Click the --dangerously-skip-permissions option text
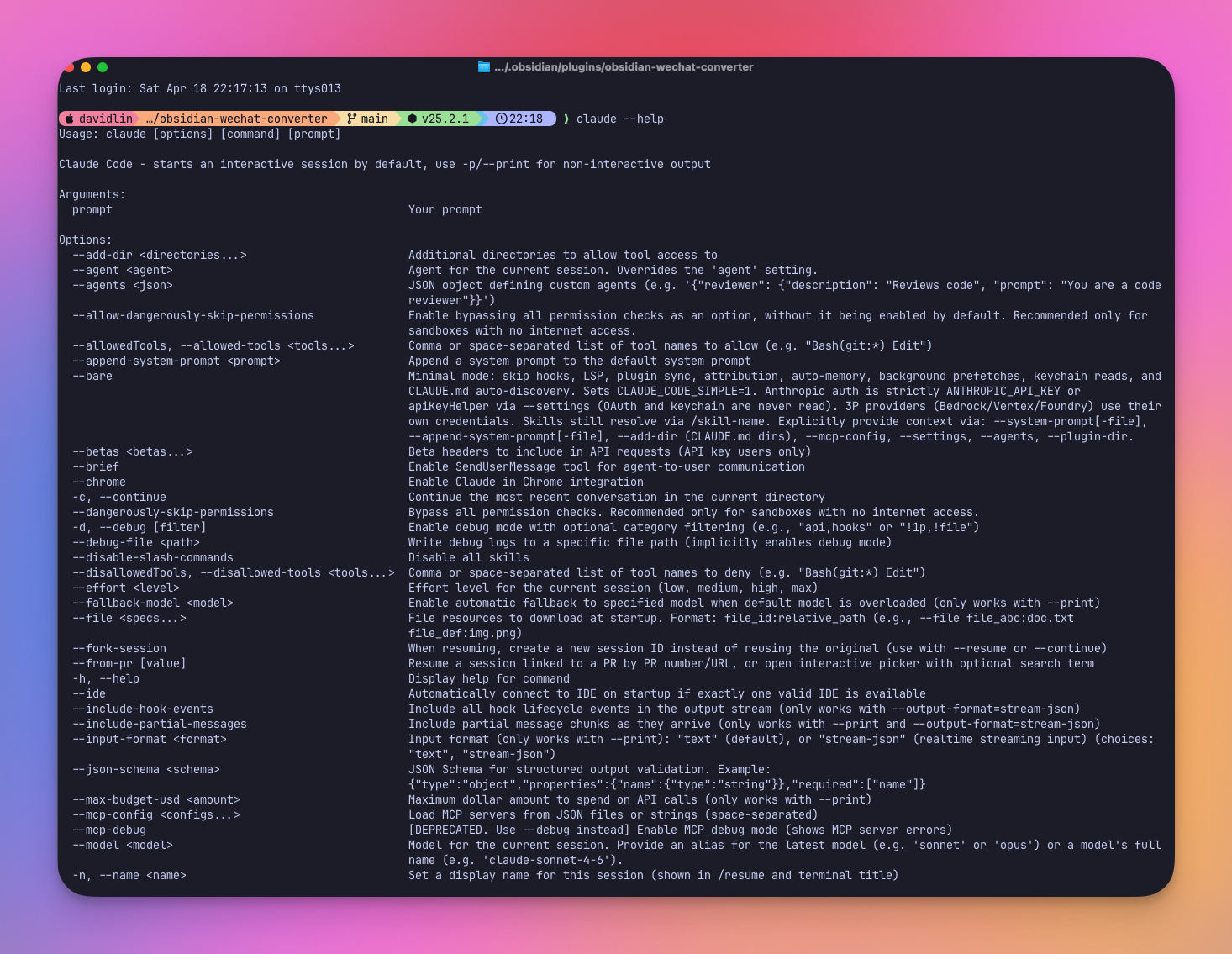 tap(173, 512)
